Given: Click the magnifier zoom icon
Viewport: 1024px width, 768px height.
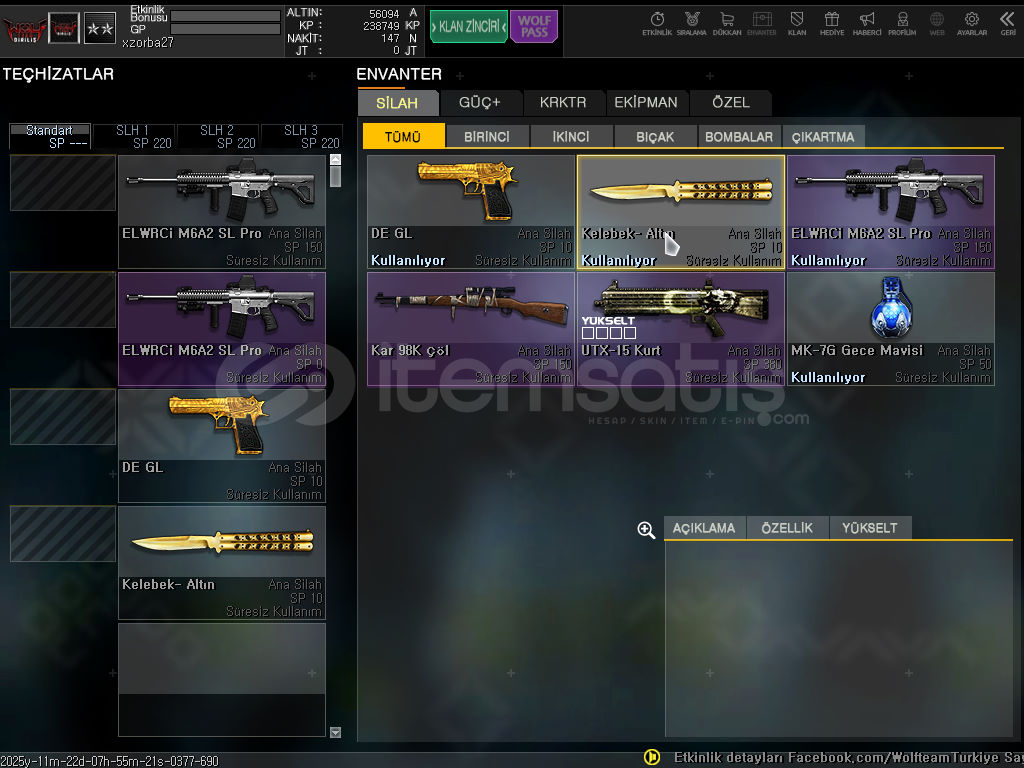Looking at the screenshot, I should (x=646, y=530).
